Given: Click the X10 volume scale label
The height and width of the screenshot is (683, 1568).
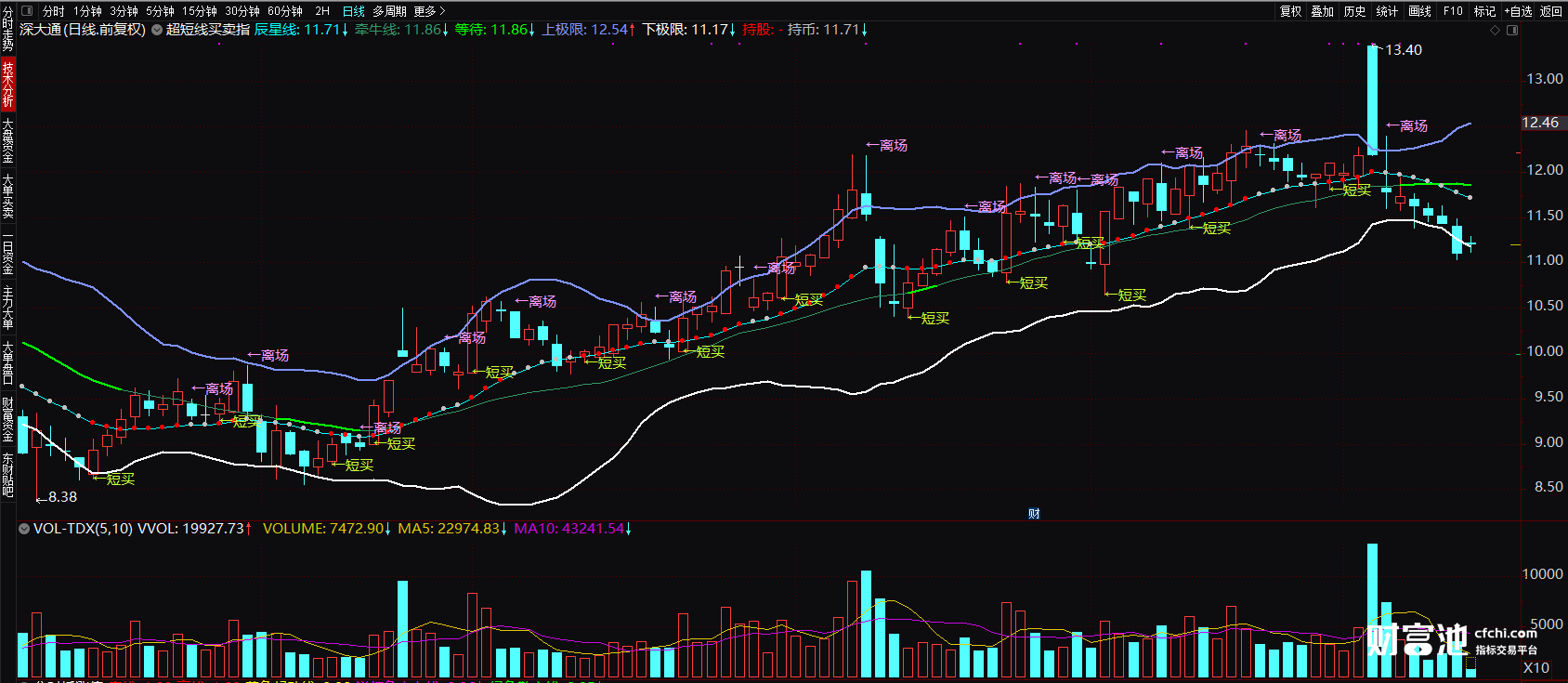Looking at the screenshot, I should pos(1536,667).
